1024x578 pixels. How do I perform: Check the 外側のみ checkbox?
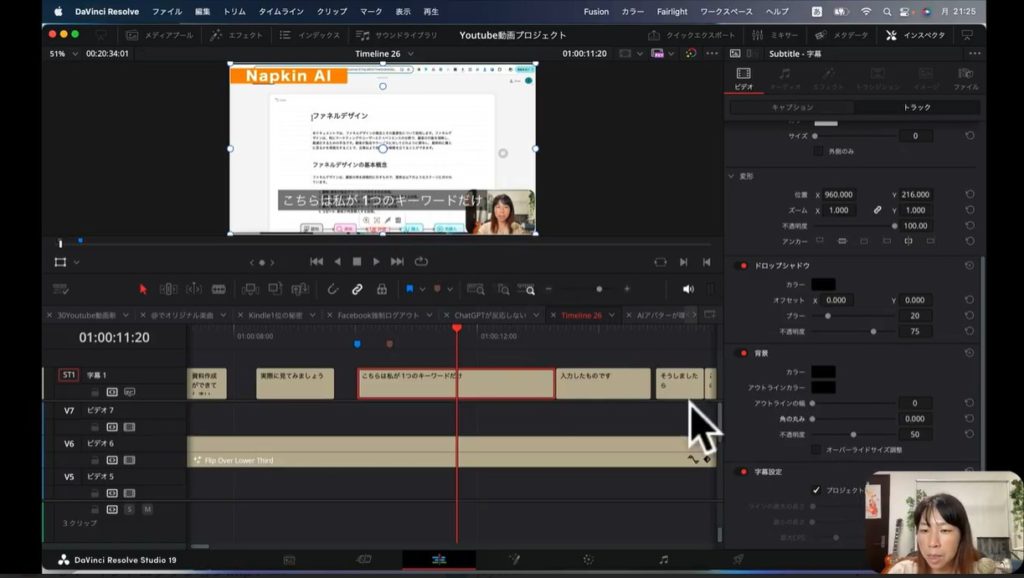(816, 151)
